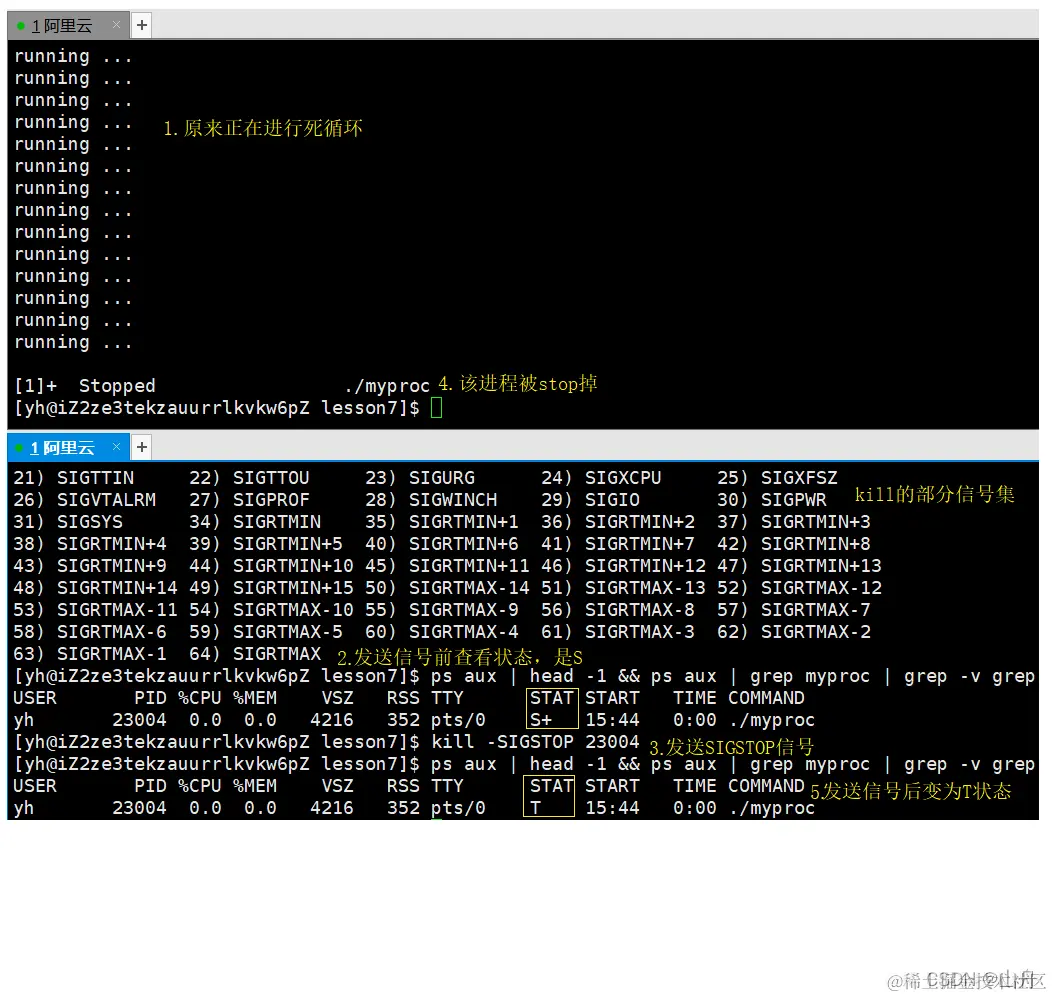Close the lower terminal's 阿里云 tab

pos(116,447)
